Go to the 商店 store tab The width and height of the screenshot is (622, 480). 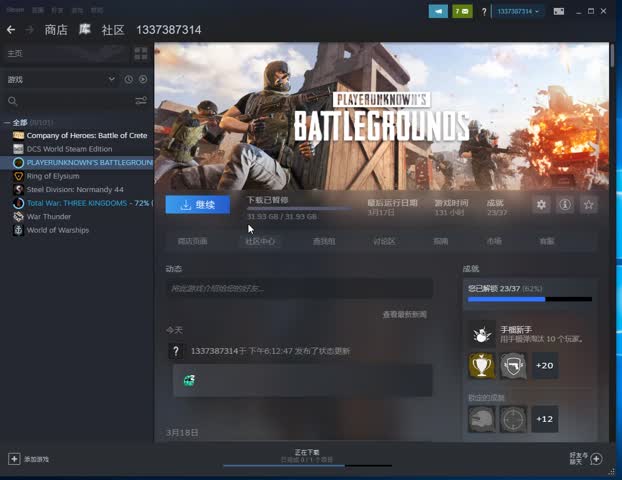click(x=56, y=30)
